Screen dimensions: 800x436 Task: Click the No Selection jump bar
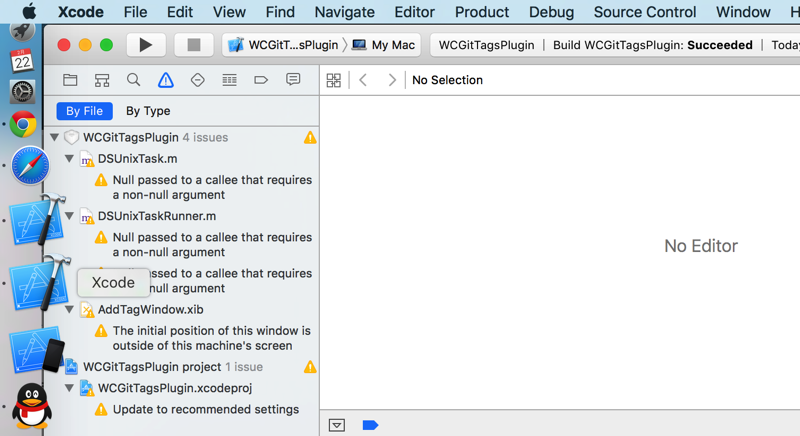(x=447, y=80)
